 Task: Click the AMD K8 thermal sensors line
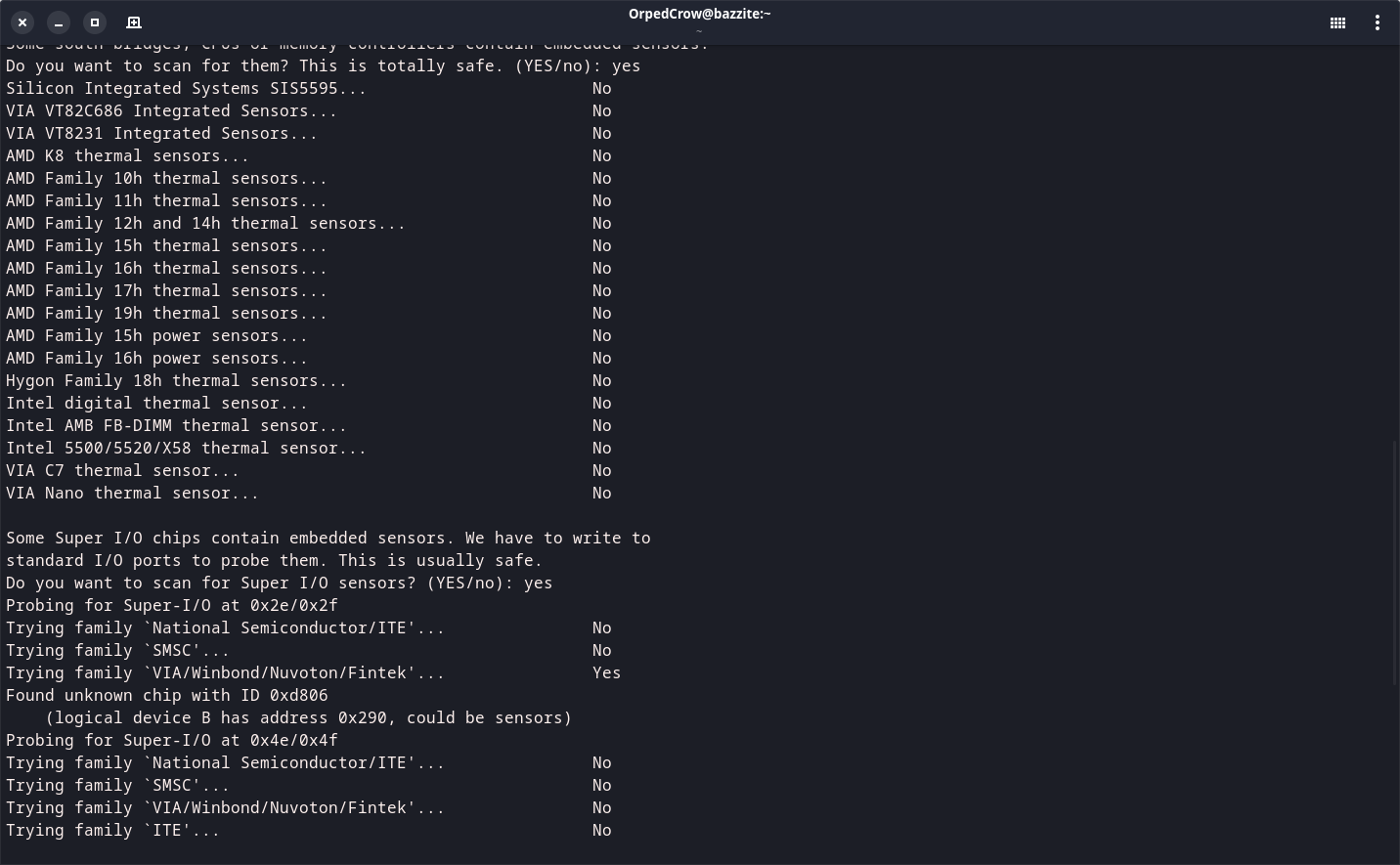pyautogui.click(x=127, y=155)
